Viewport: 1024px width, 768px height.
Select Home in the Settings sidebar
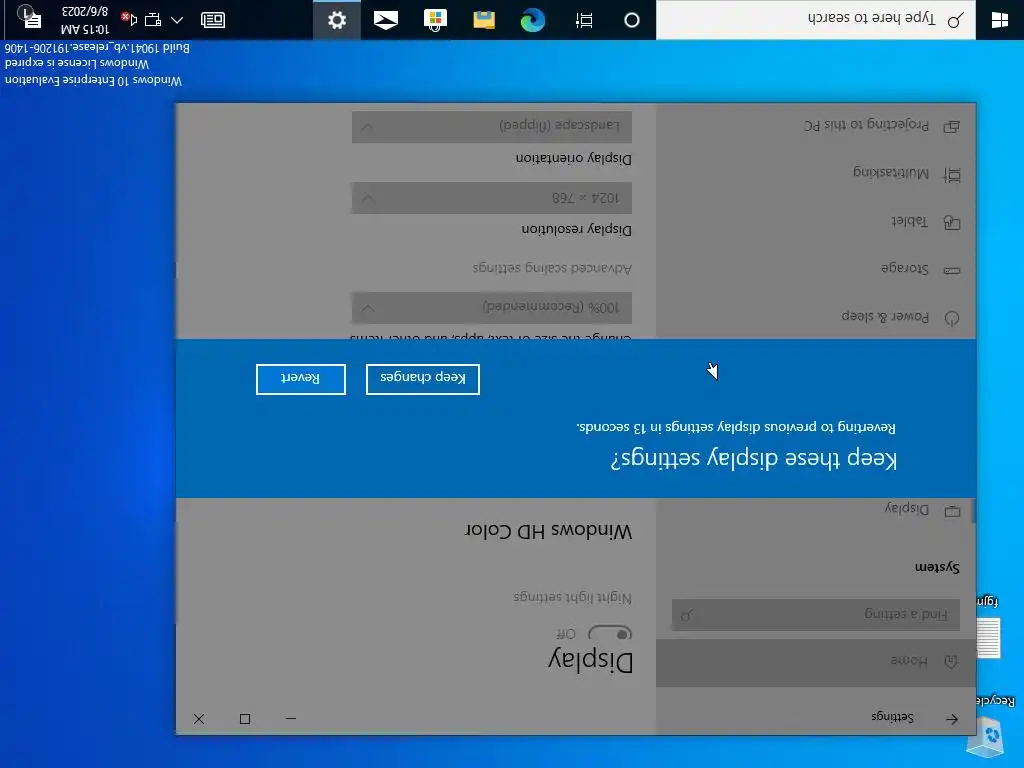click(816, 663)
